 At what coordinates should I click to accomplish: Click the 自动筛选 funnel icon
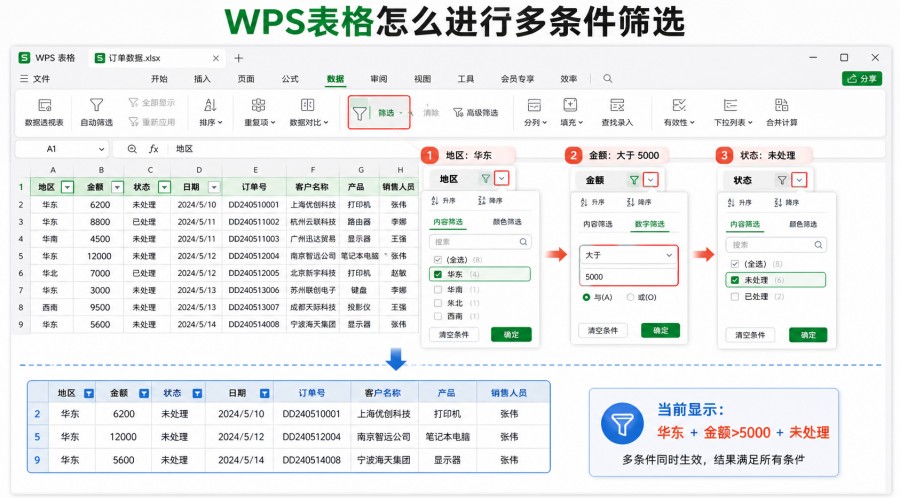pos(96,105)
